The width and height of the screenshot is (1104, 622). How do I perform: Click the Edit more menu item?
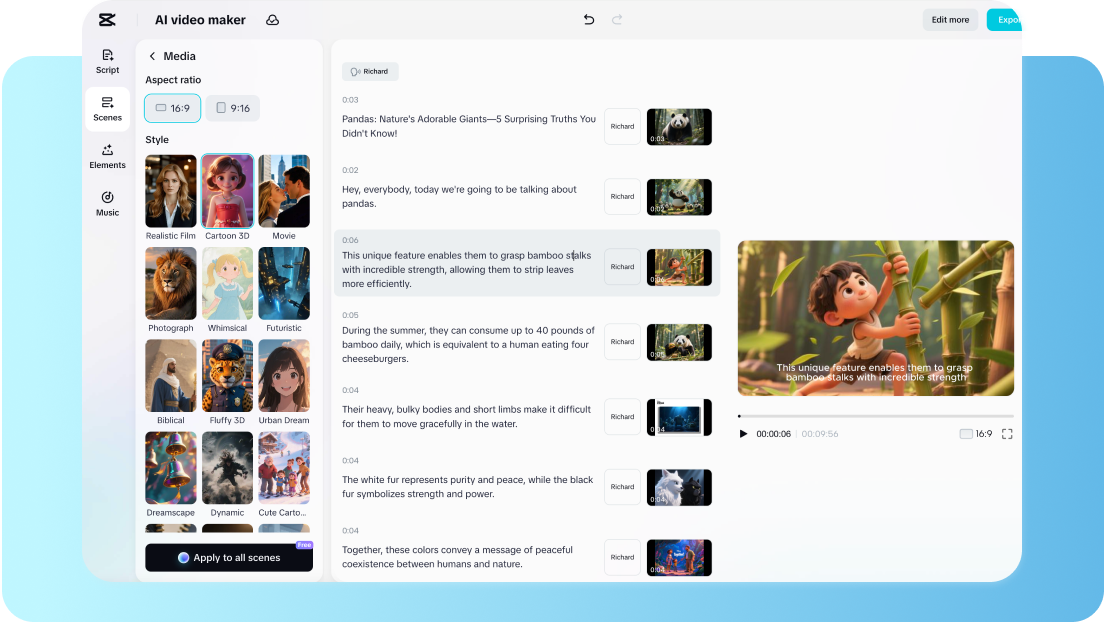(949, 19)
